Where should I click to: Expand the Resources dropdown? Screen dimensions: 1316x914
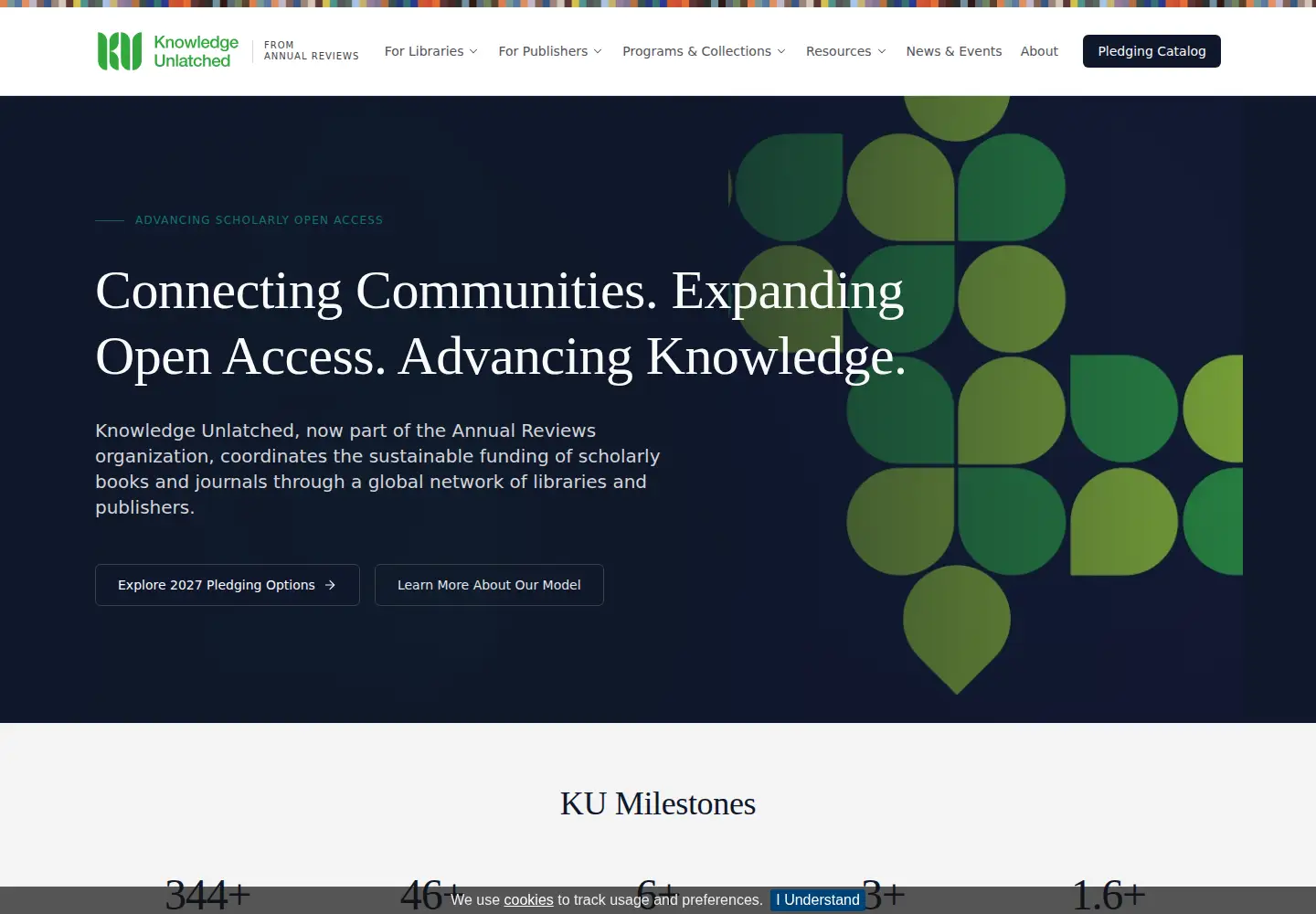click(846, 51)
